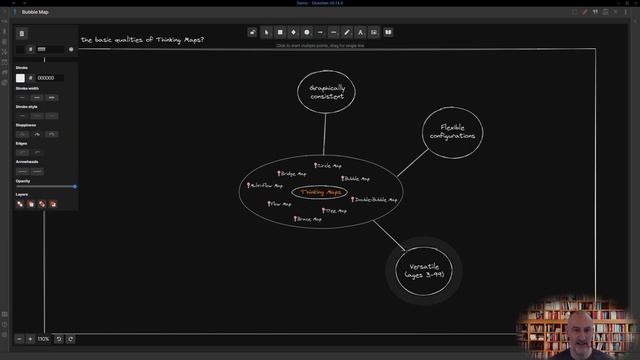Viewport: 640px width, 360px height.
Task: Open the end arrowhead picker
Action: click(37, 171)
